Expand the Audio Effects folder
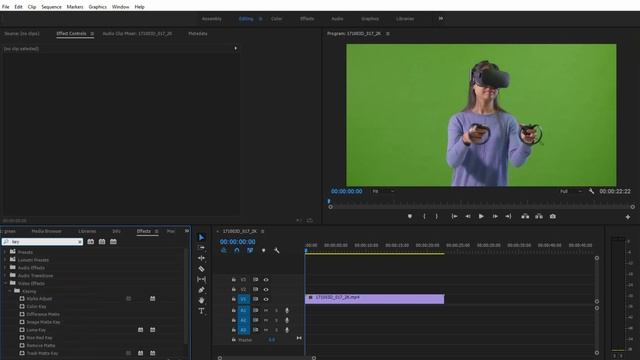Screen dimensions: 640x360 coord(5,268)
